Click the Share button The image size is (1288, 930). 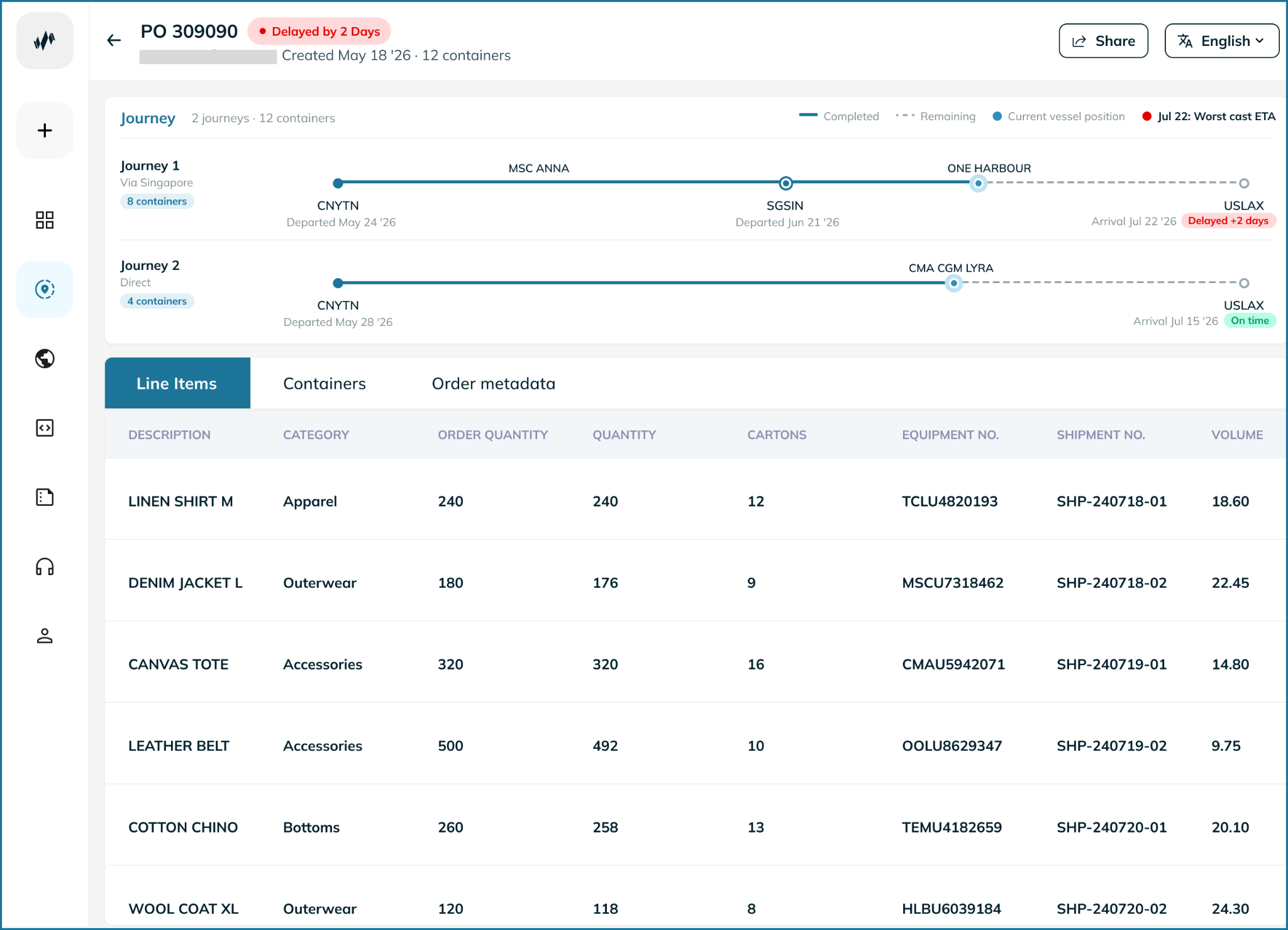click(1103, 41)
